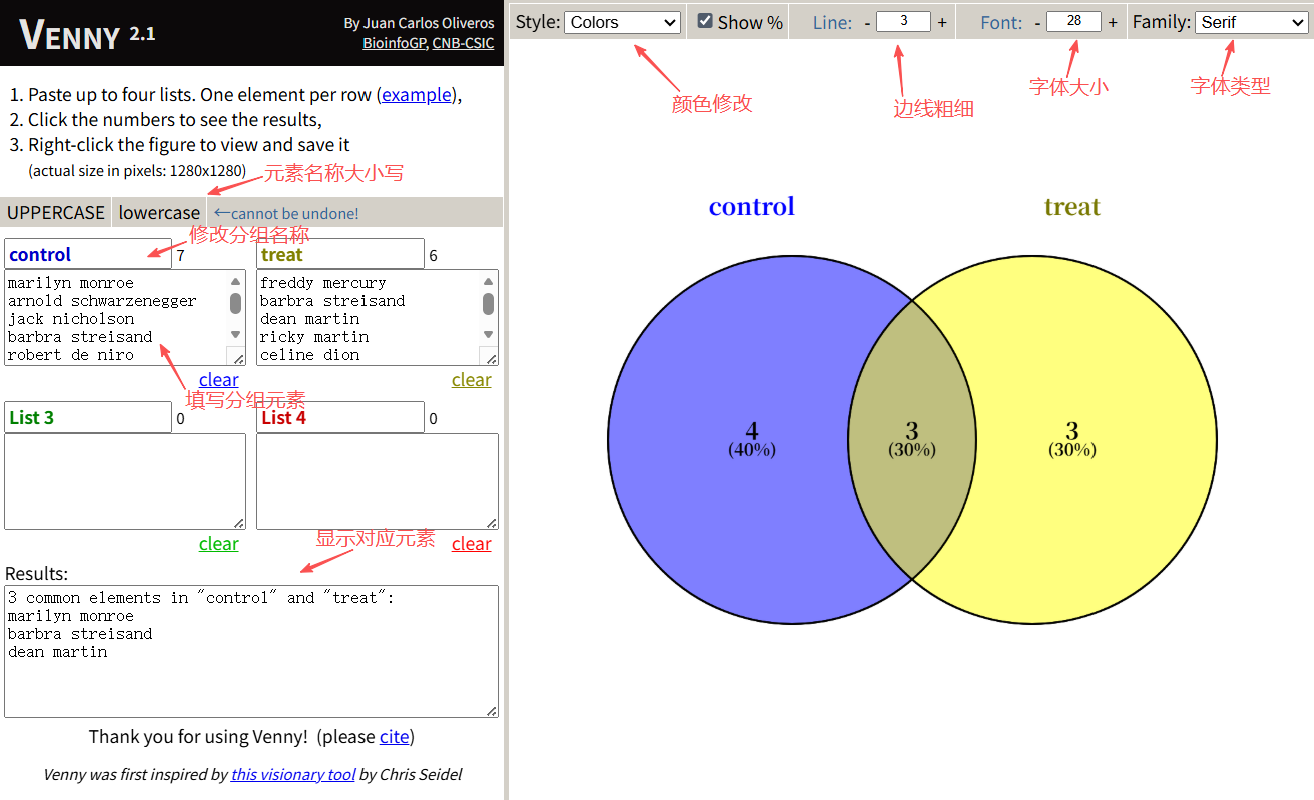Clear the treat list

(x=471, y=380)
